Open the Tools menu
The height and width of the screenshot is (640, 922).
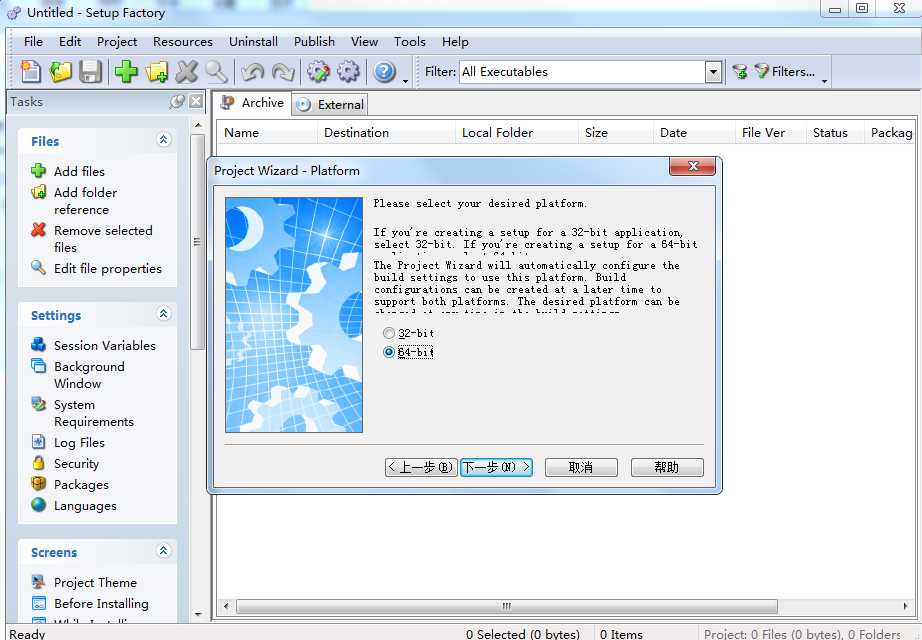click(410, 42)
